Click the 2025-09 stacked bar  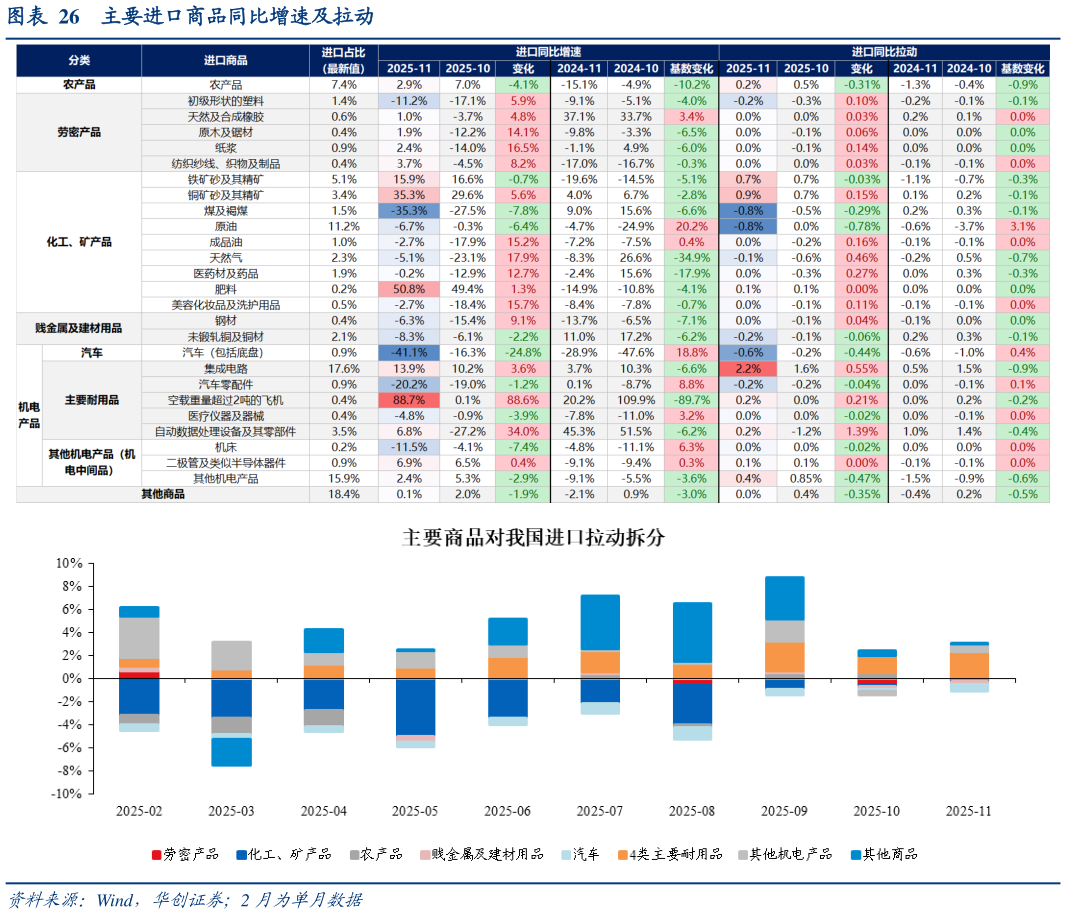(785, 636)
